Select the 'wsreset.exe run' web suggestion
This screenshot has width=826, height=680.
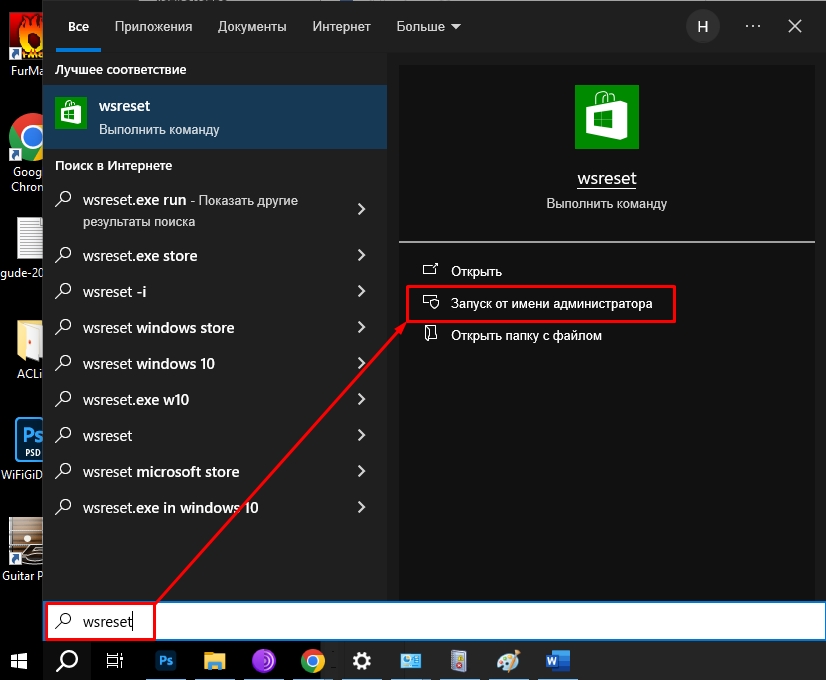click(190, 211)
